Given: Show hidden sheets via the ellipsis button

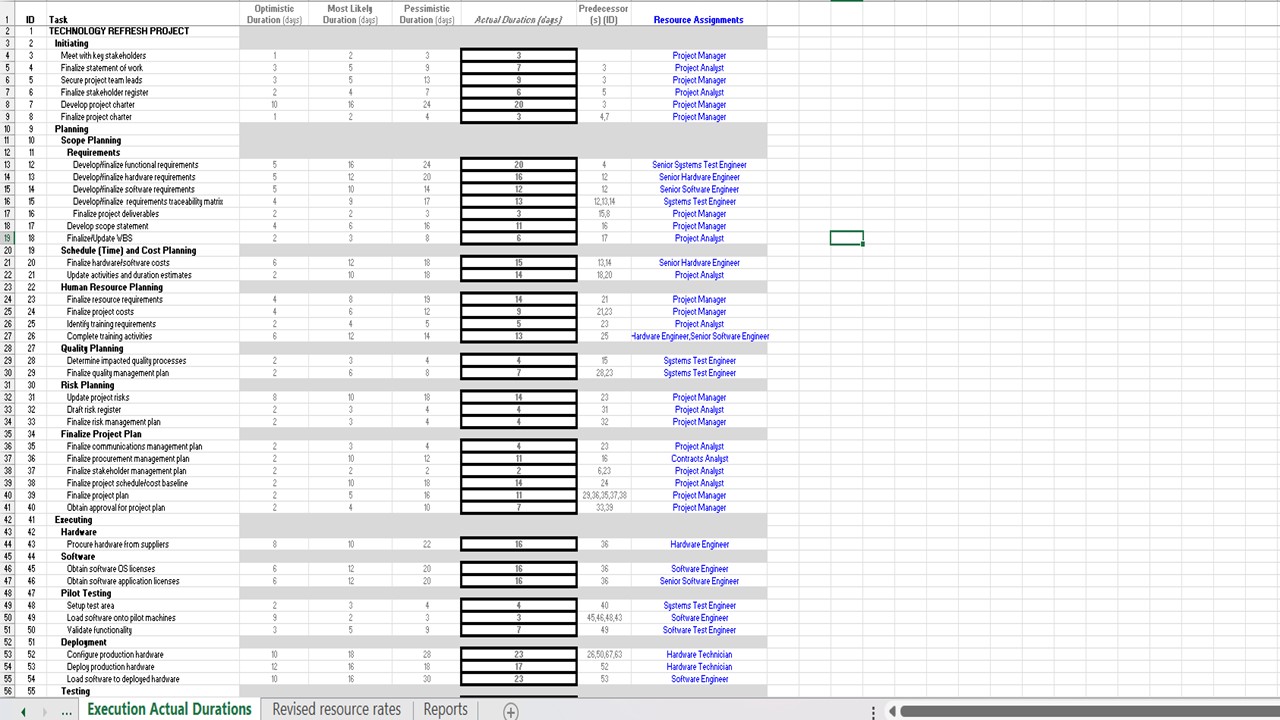Looking at the screenshot, I should point(67,711).
